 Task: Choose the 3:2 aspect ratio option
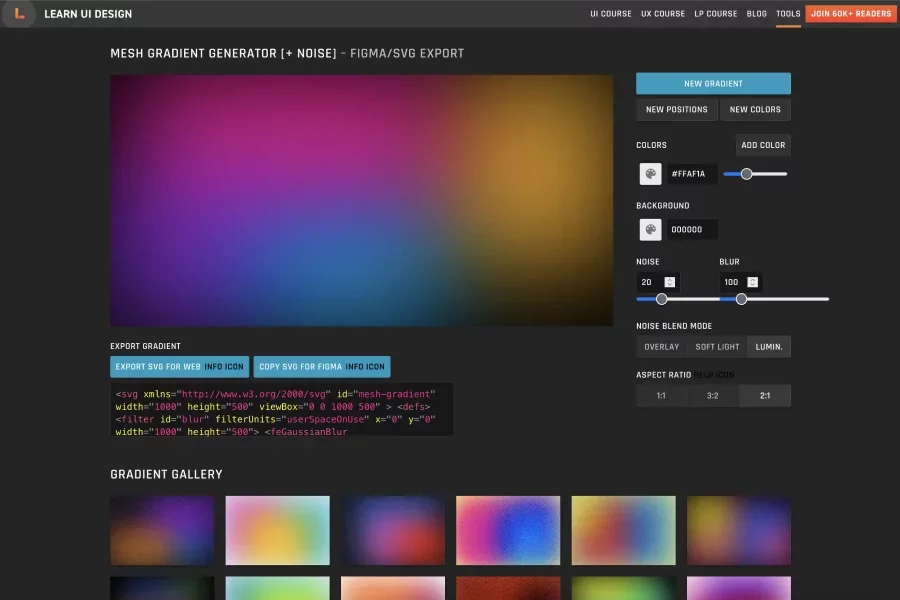pyautogui.click(x=712, y=396)
